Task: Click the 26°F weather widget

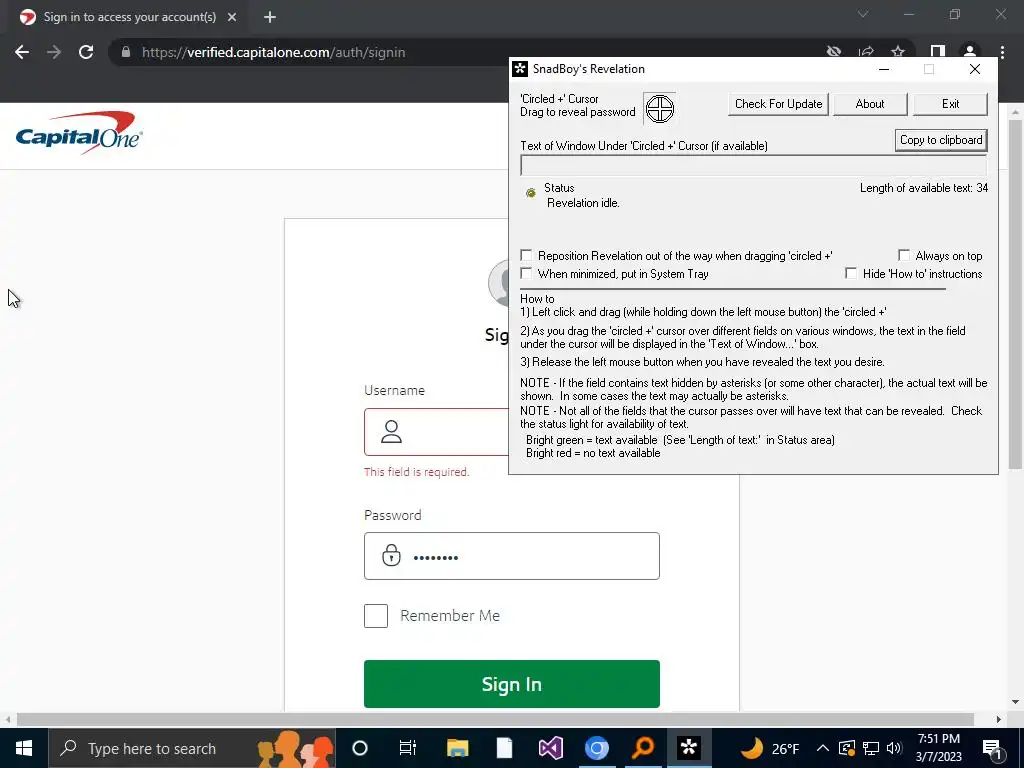Action: click(770, 748)
